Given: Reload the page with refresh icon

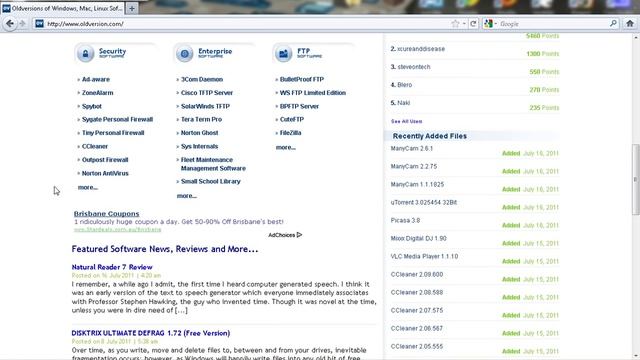Looking at the screenshot, I should [x=473, y=24].
